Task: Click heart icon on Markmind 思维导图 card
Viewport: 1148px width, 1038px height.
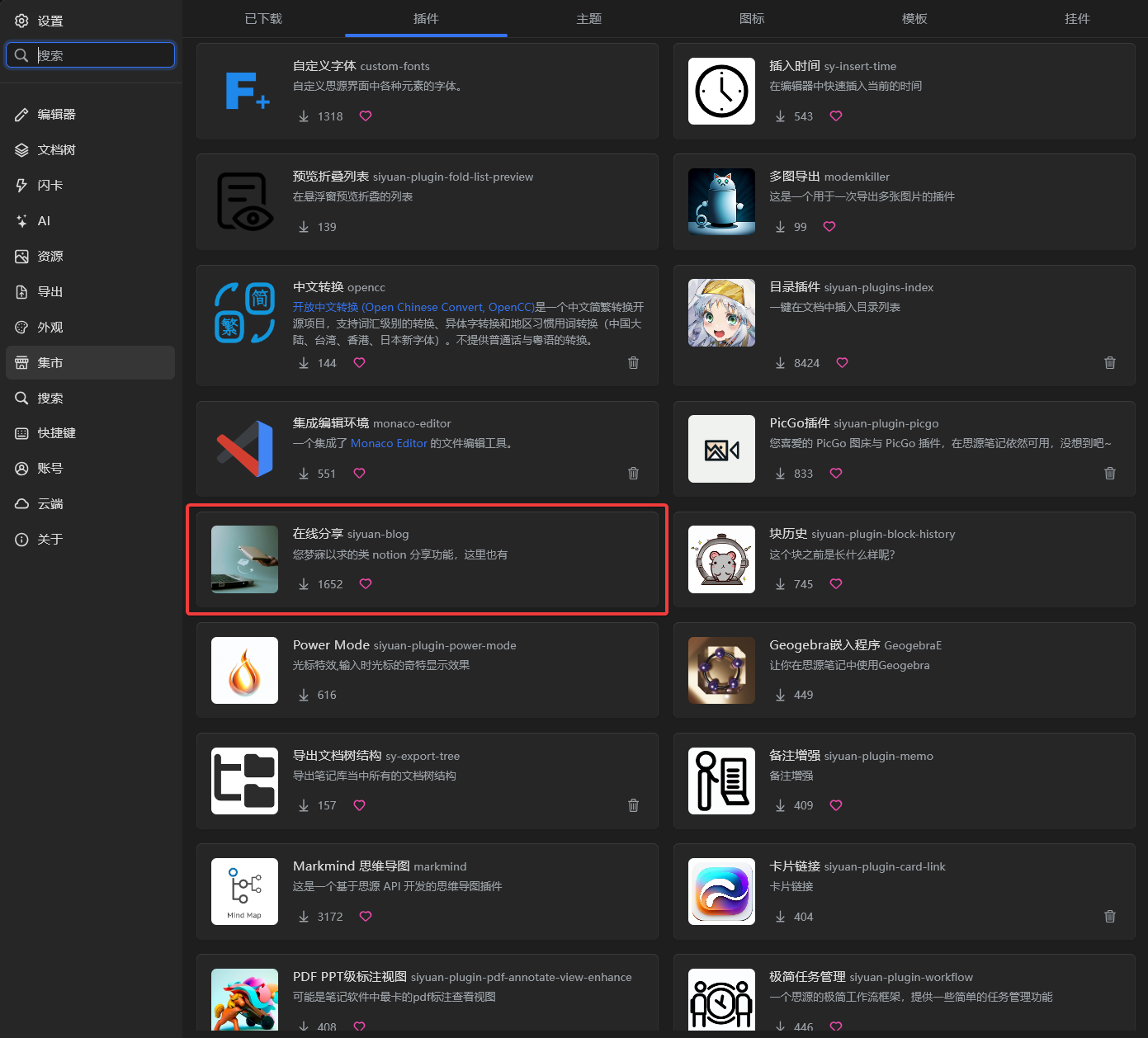Action: tap(366, 917)
